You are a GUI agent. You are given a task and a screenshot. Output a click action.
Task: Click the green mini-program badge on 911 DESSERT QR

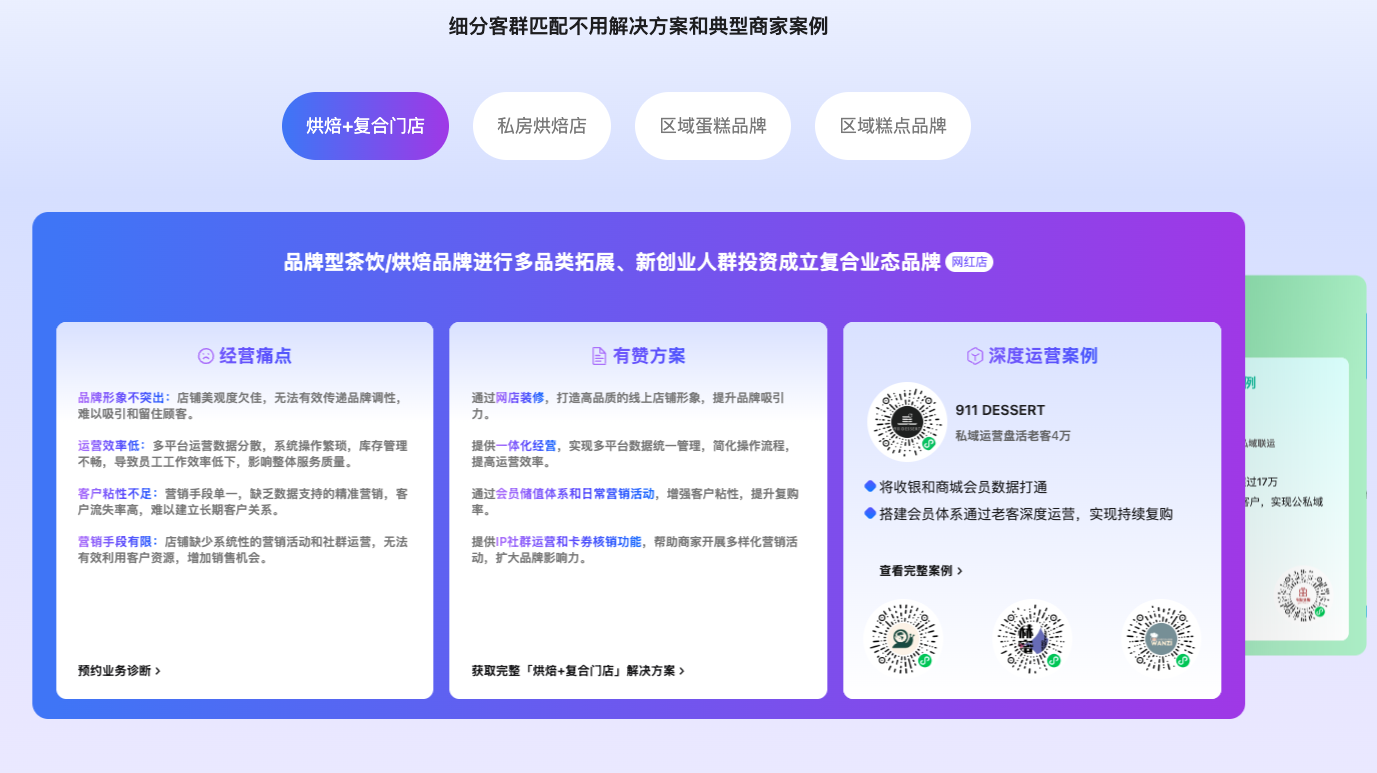928,444
